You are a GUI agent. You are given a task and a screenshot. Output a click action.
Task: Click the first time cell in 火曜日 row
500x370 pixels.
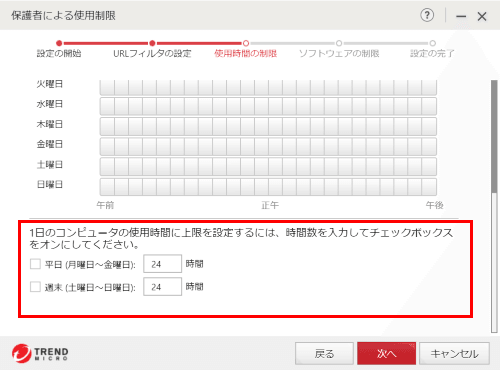click(x=107, y=87)
